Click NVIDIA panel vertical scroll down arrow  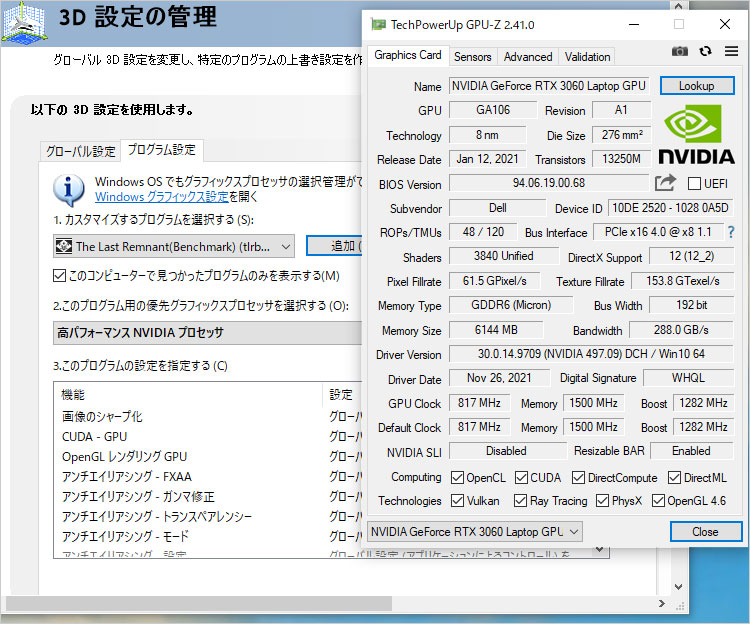coord(678,587)
